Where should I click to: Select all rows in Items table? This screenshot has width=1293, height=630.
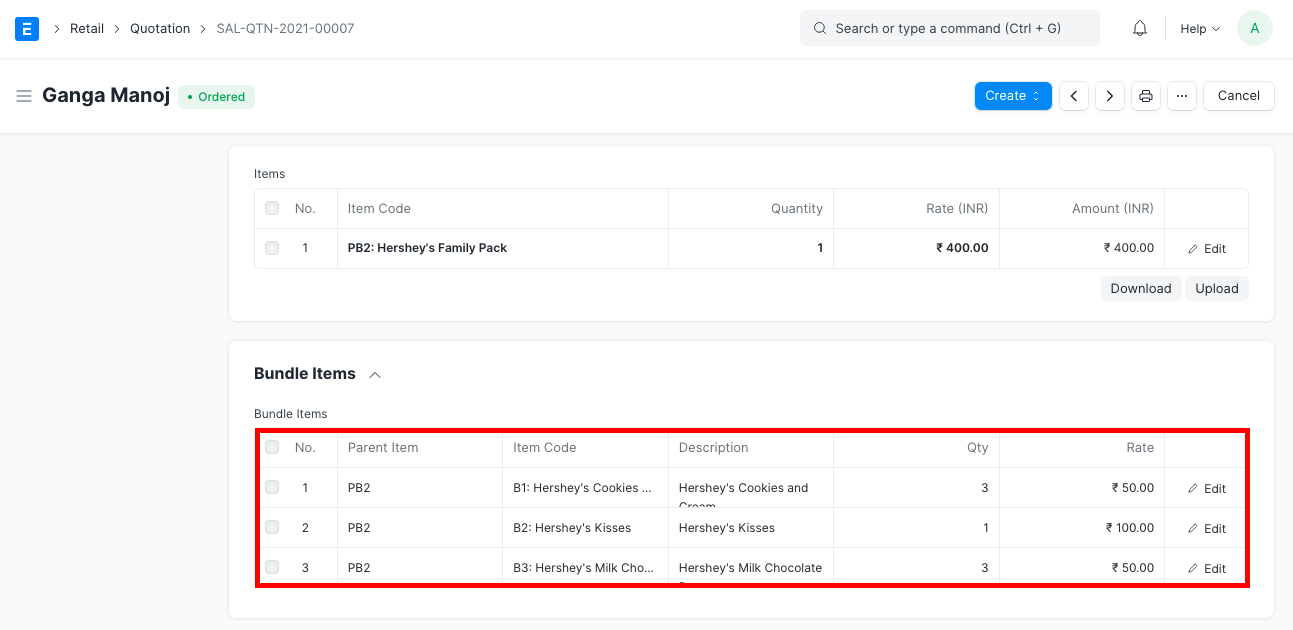coord(272,208)
